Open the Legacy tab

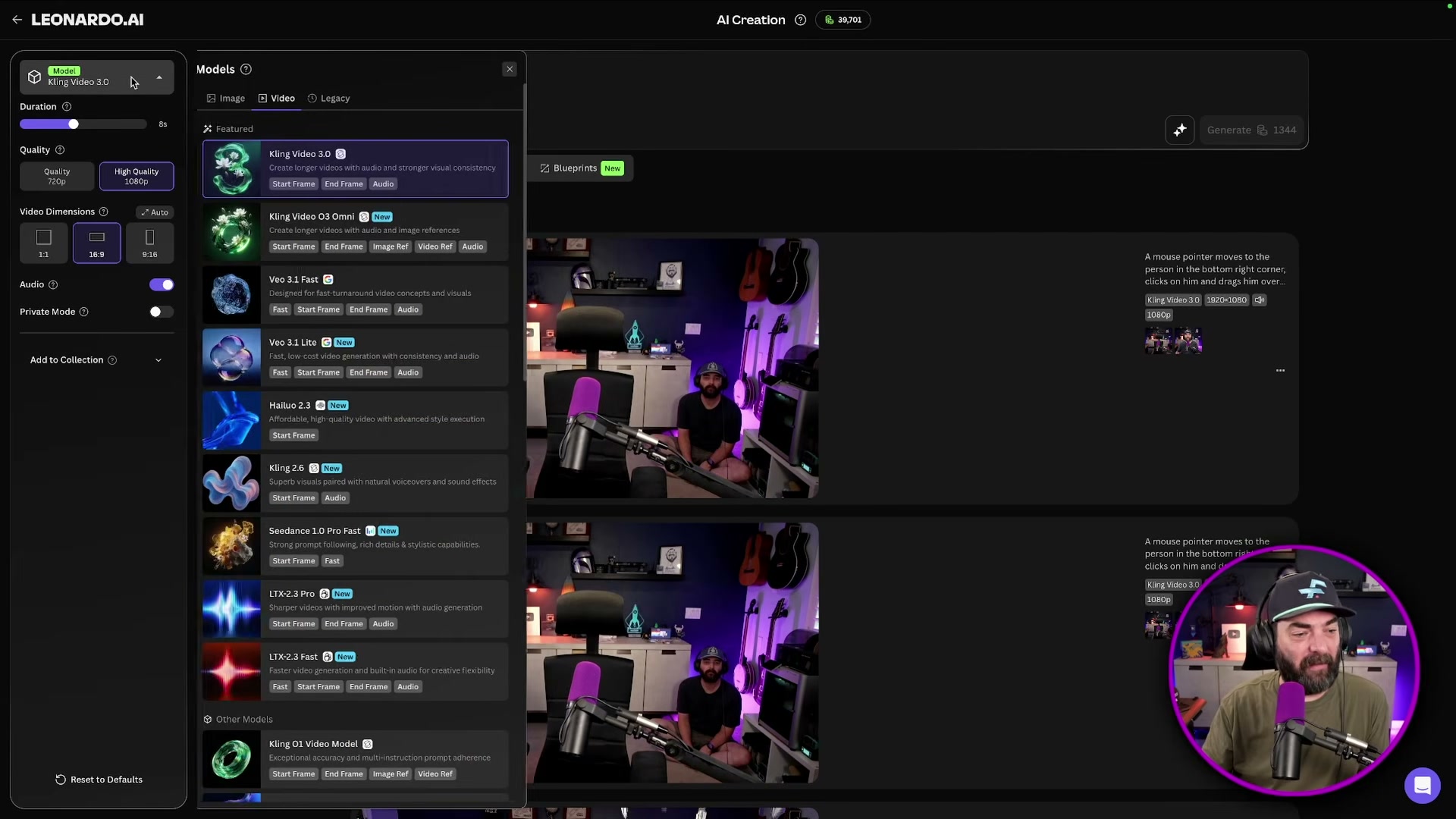tap(328, 98)
